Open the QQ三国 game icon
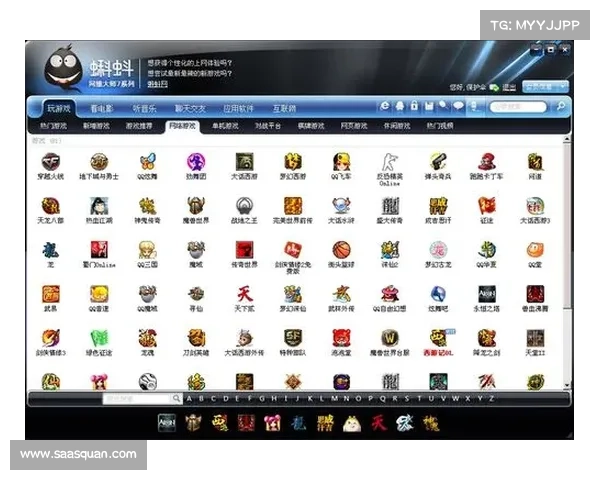Viewport: 600px width, 480px height. (x=148, y=250)
